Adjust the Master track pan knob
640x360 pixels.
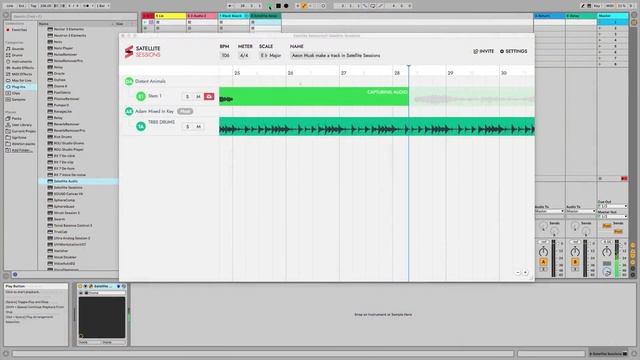[607, 251]
